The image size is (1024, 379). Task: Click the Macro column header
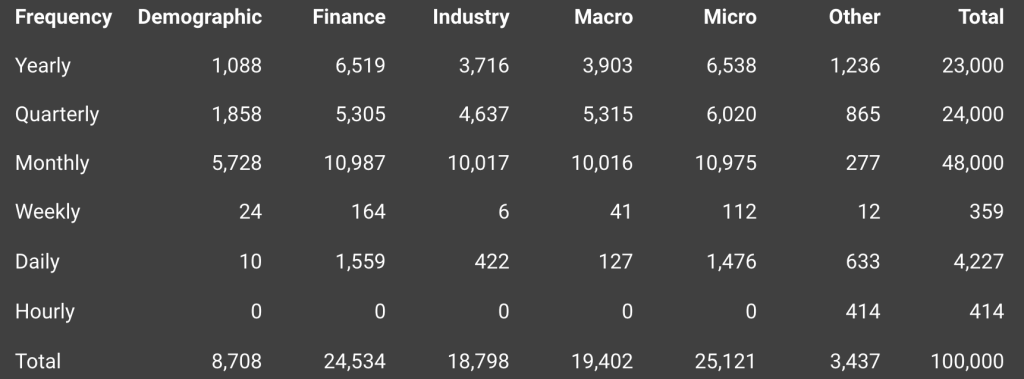coord(603,17)
